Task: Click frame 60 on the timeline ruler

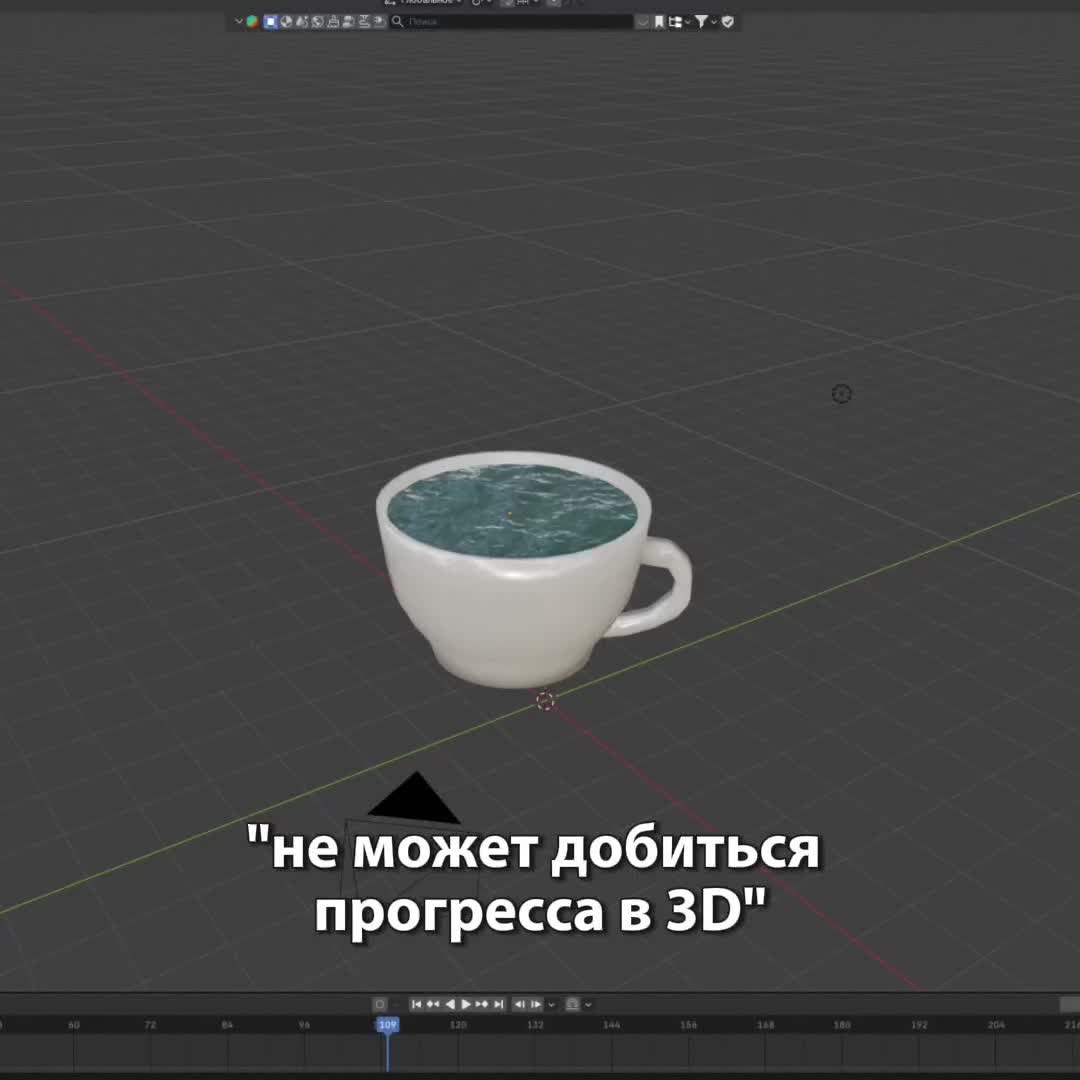Action: coord(74,1025)
